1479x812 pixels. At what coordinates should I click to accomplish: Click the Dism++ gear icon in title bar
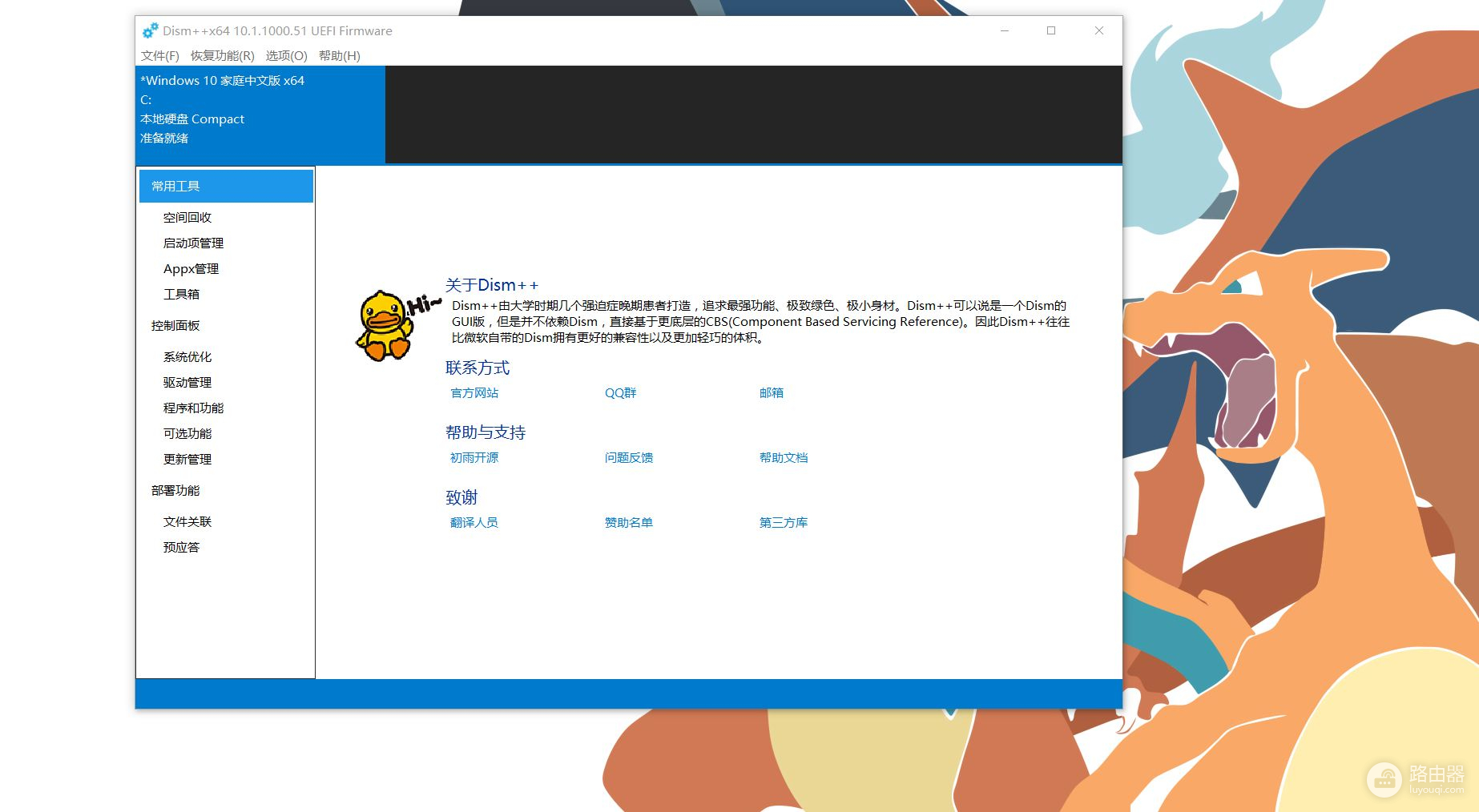point(150,31)
